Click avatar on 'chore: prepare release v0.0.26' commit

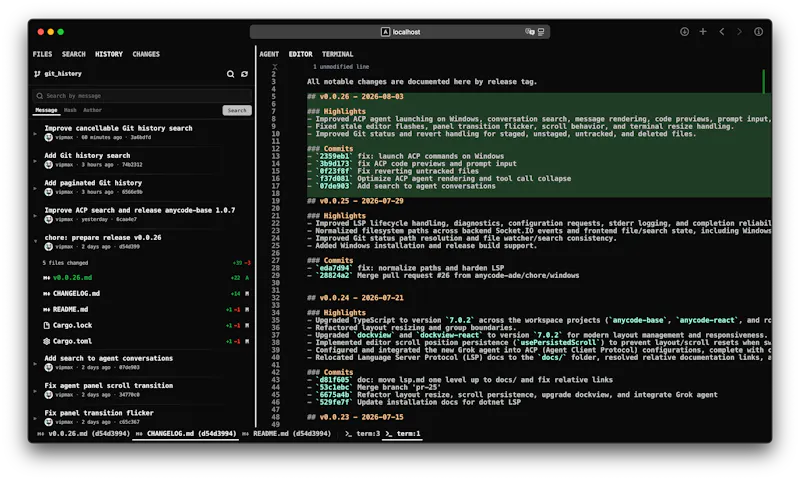point(48,247)
